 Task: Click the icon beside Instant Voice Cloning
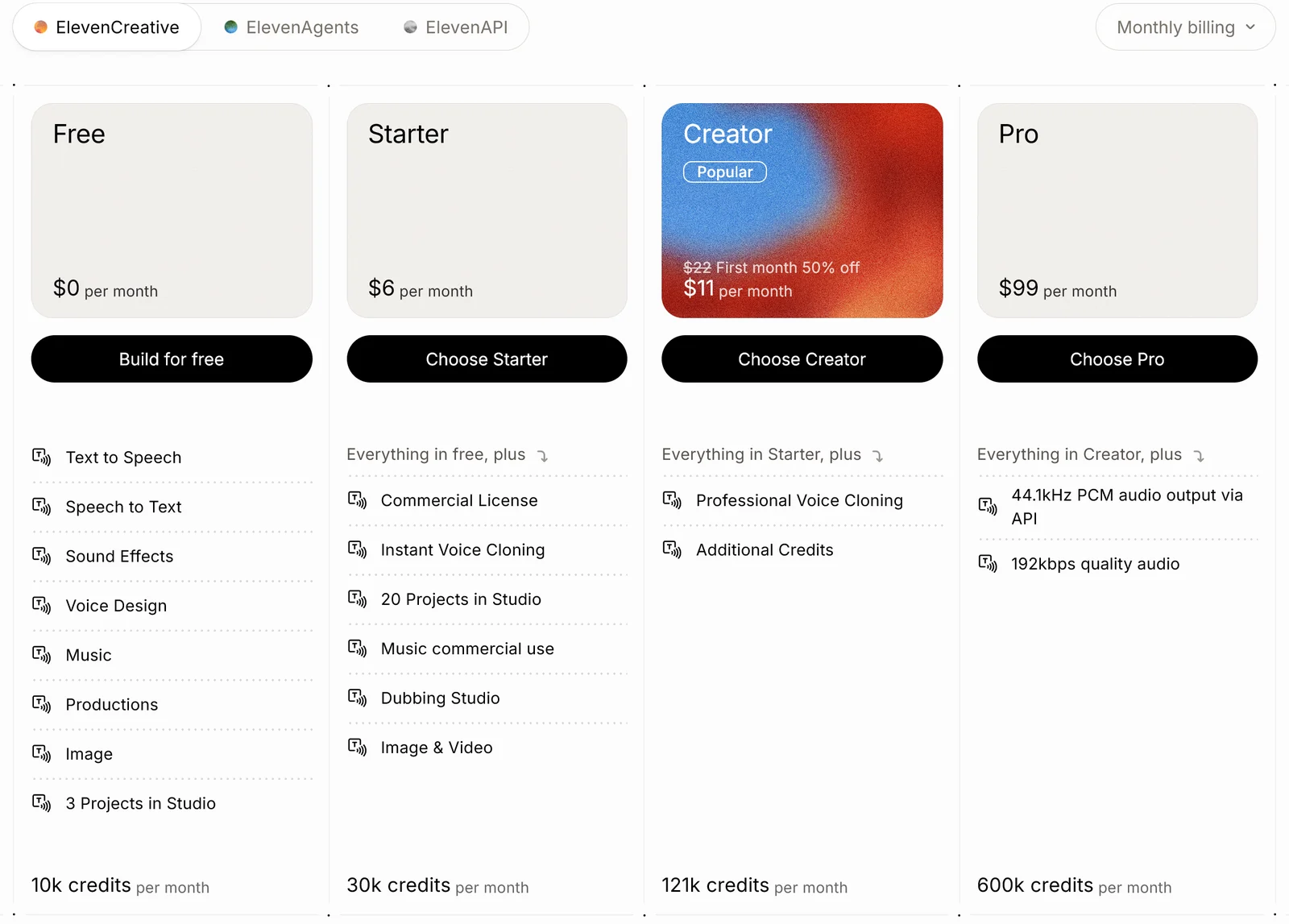tap(357, 549)
